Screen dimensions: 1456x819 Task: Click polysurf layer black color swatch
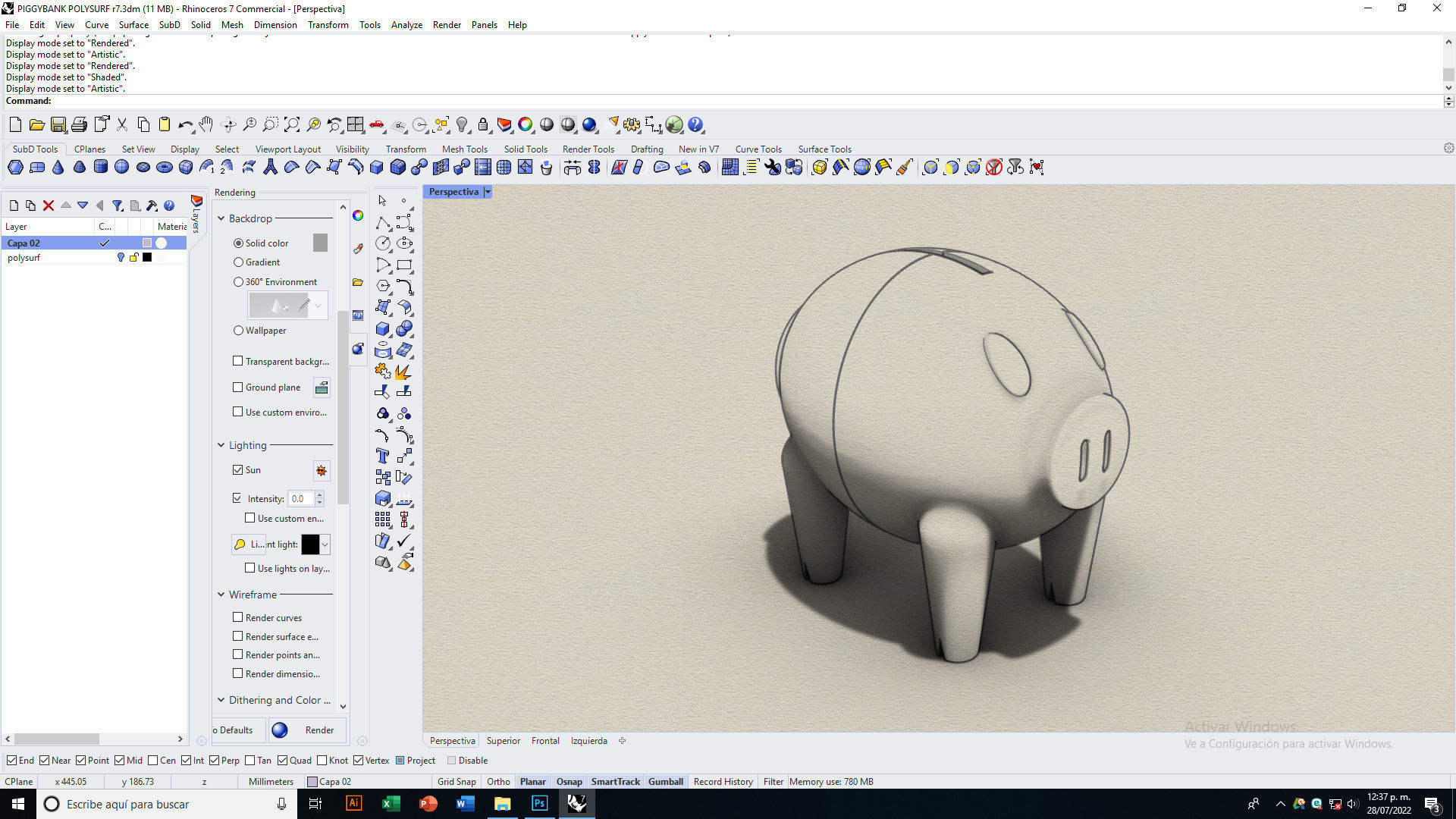click(147, 258)
